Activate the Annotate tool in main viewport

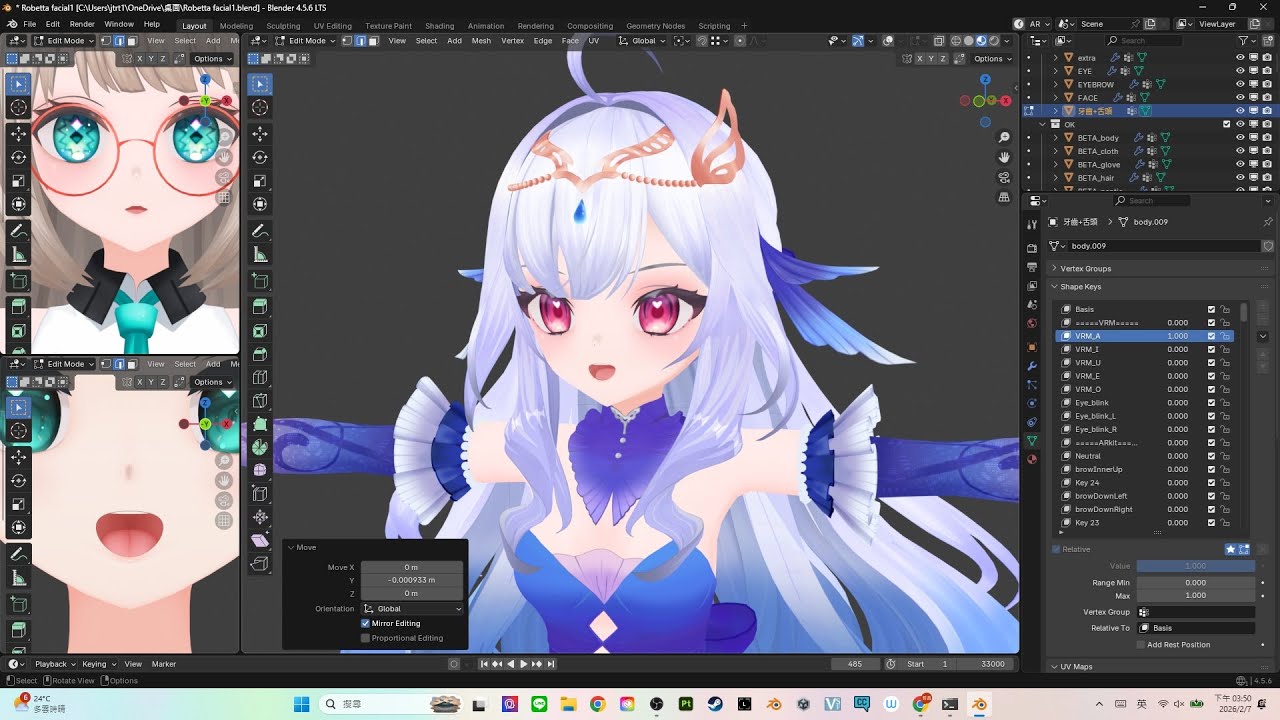[260, 231]
